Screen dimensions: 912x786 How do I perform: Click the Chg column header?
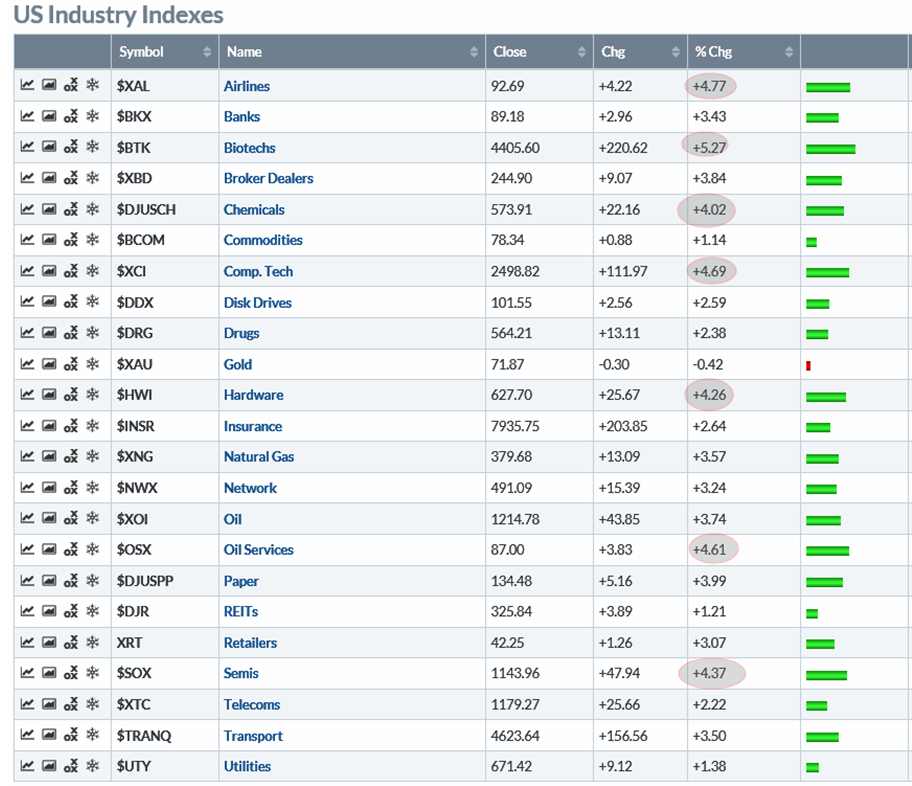pos(613,52)
